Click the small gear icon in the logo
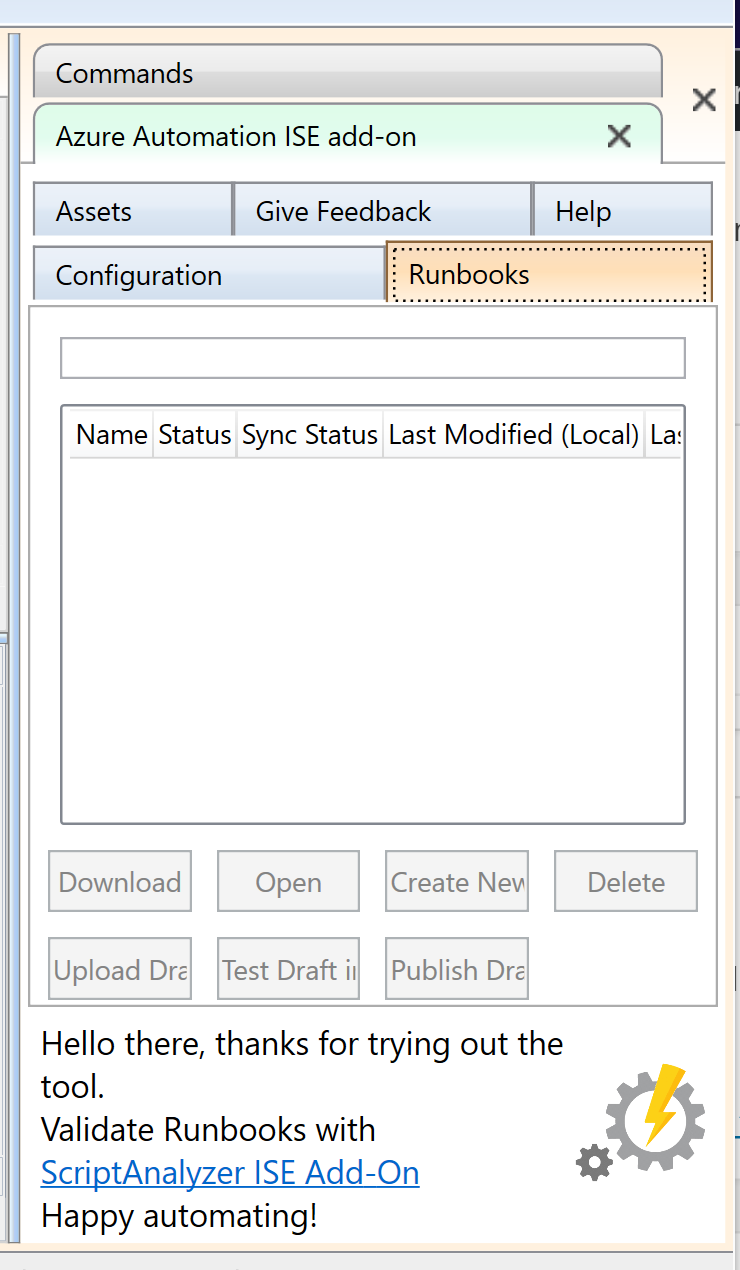 coord(594,1163)
